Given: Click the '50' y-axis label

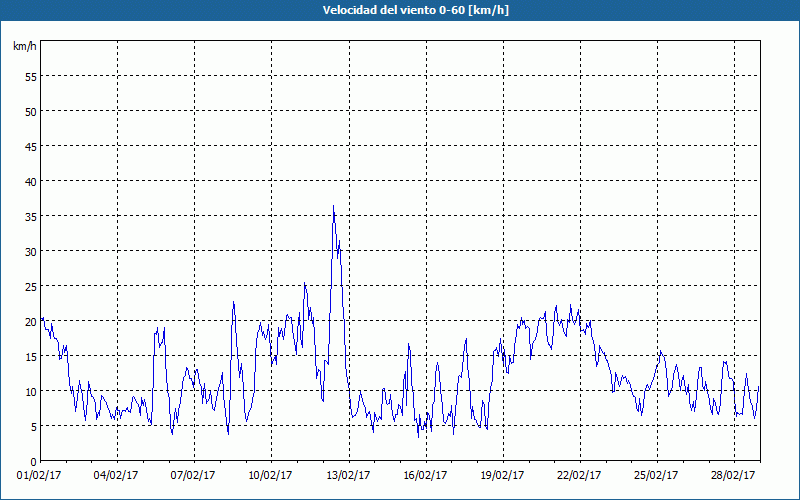Looking at the screenshot, I should (x=31, y=112).
